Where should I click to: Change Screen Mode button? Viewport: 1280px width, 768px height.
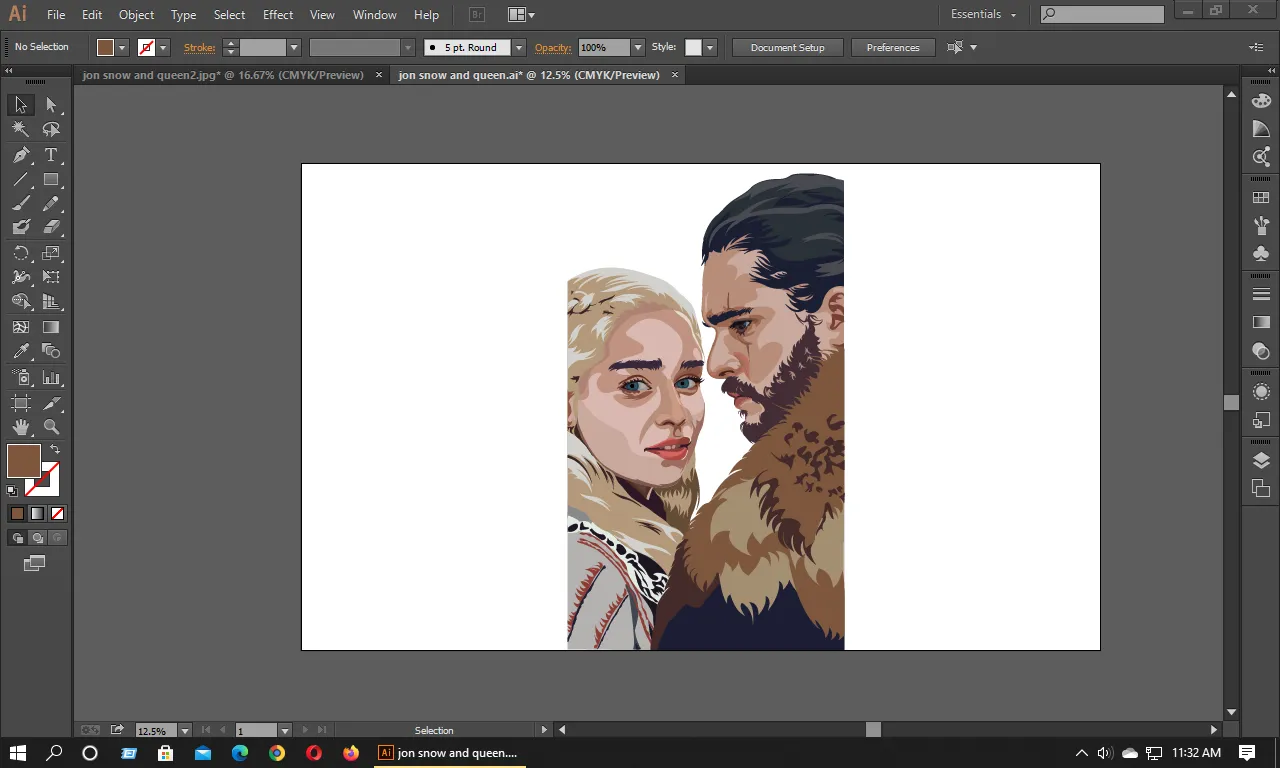click(x=35, y=564)
